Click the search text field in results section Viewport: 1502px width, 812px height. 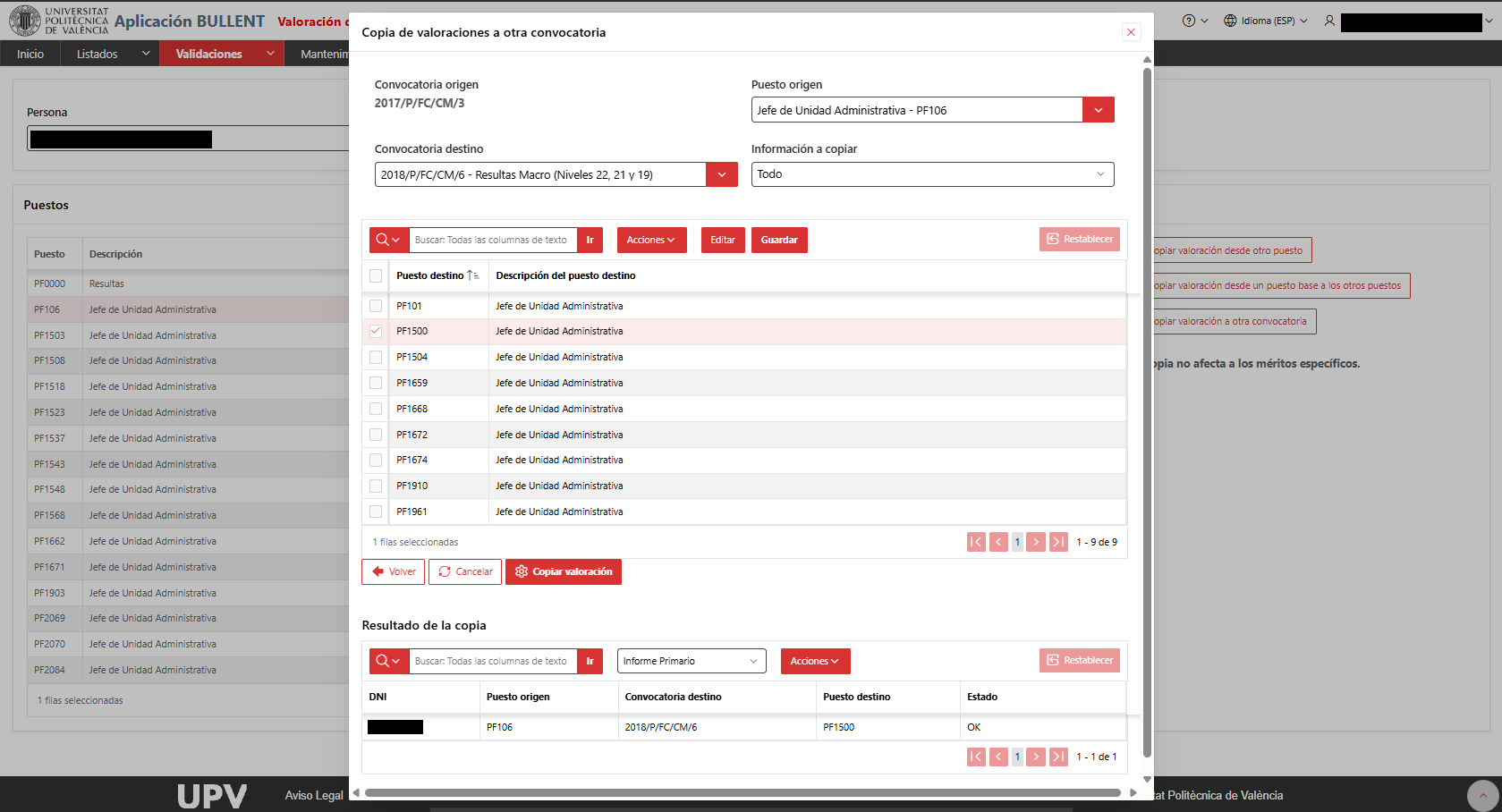pyautogui.click(x=493, y=661)
